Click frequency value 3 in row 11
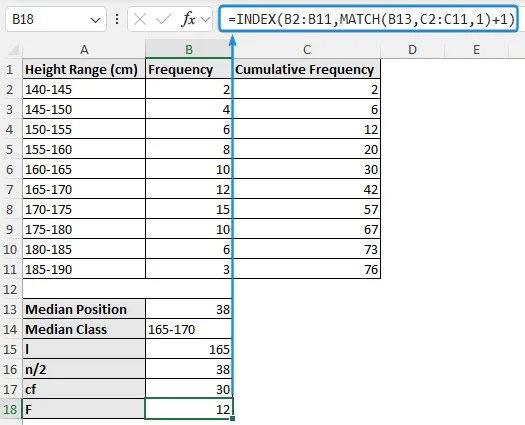The height and width of the screenshot is (425, 525). coord(189,269)
